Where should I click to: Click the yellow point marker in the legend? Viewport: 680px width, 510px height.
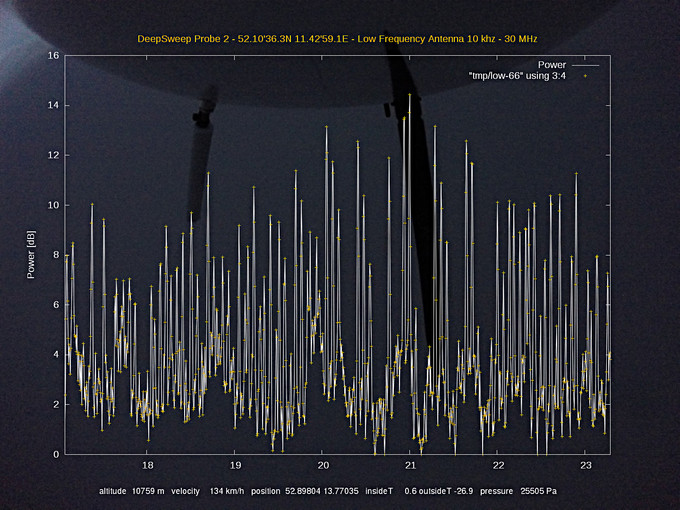pos(585,76)
